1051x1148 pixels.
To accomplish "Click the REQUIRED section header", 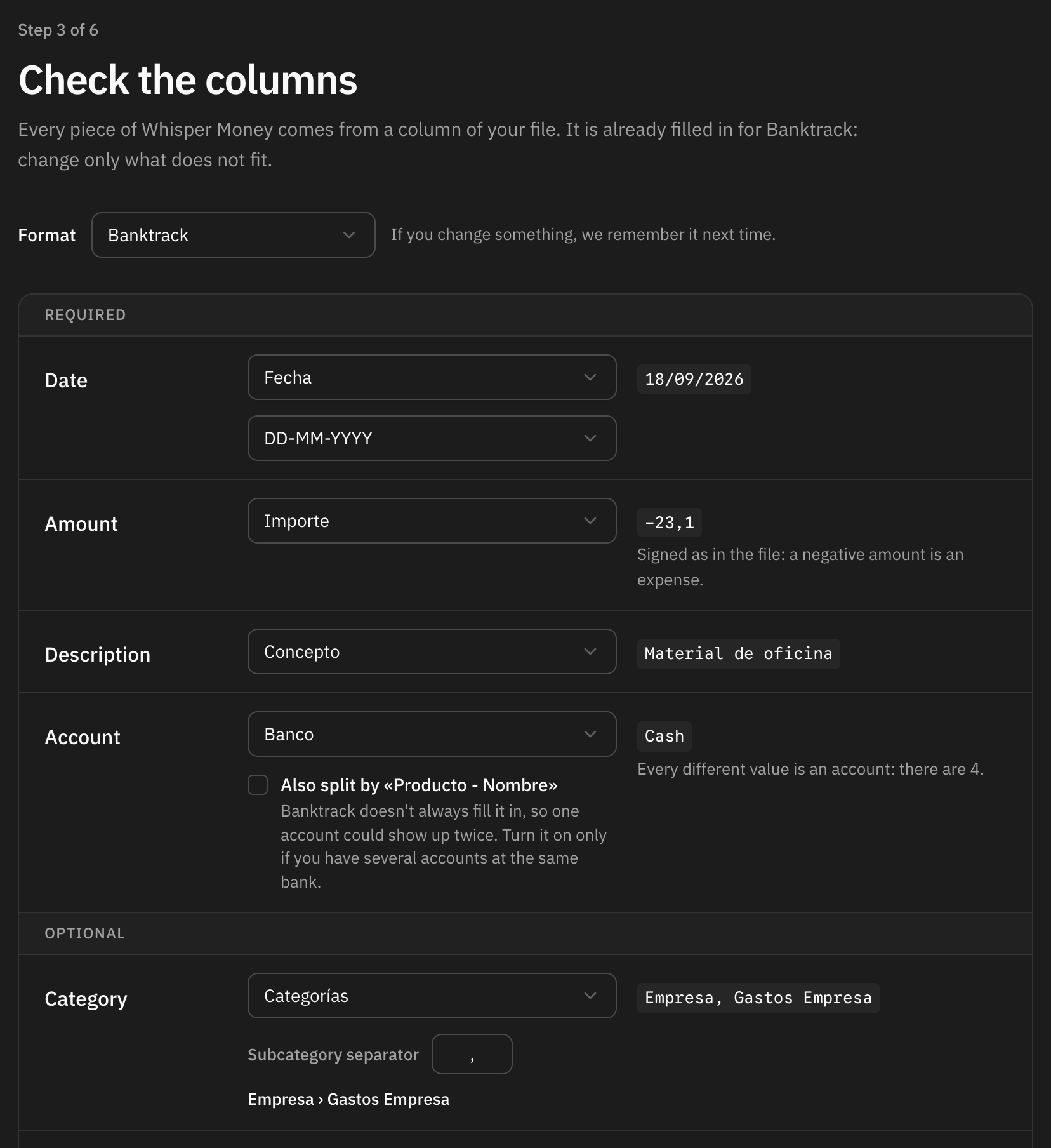I will click(85, 315).
